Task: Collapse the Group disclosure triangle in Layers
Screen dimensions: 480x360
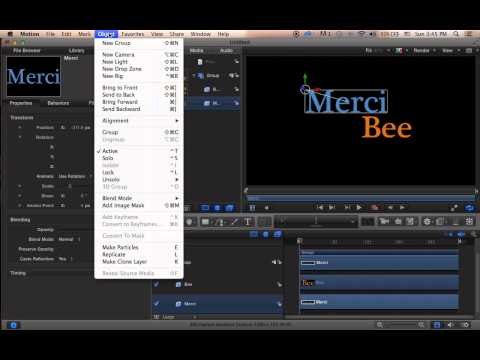Action: (194, 76)
